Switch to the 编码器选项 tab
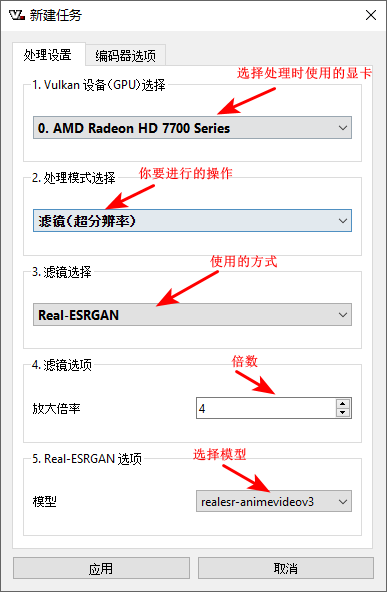The width and height of the screenshot is (387, 592). point(125,56)
